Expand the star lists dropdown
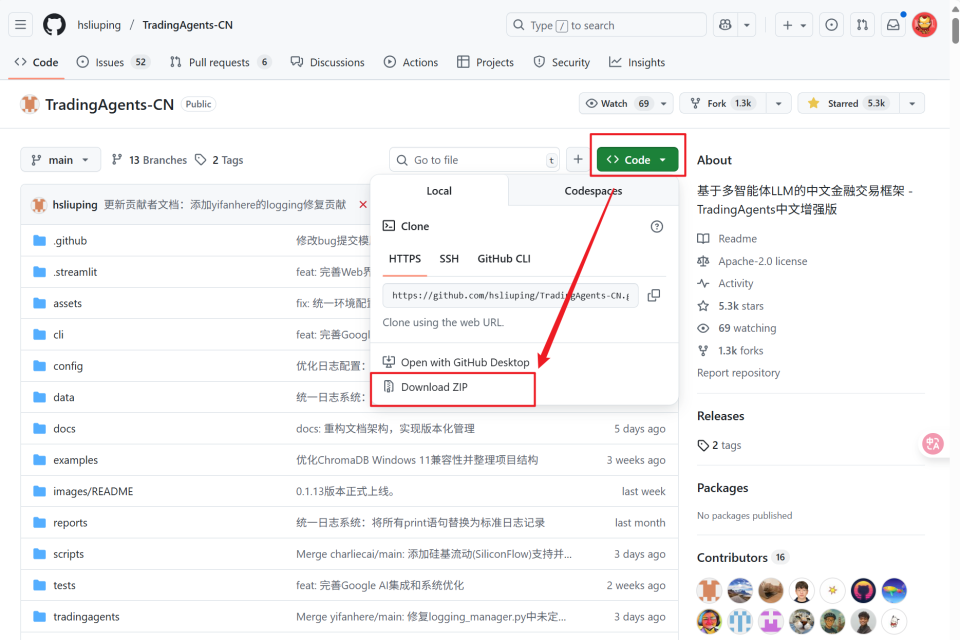 (x=912, y=104)
